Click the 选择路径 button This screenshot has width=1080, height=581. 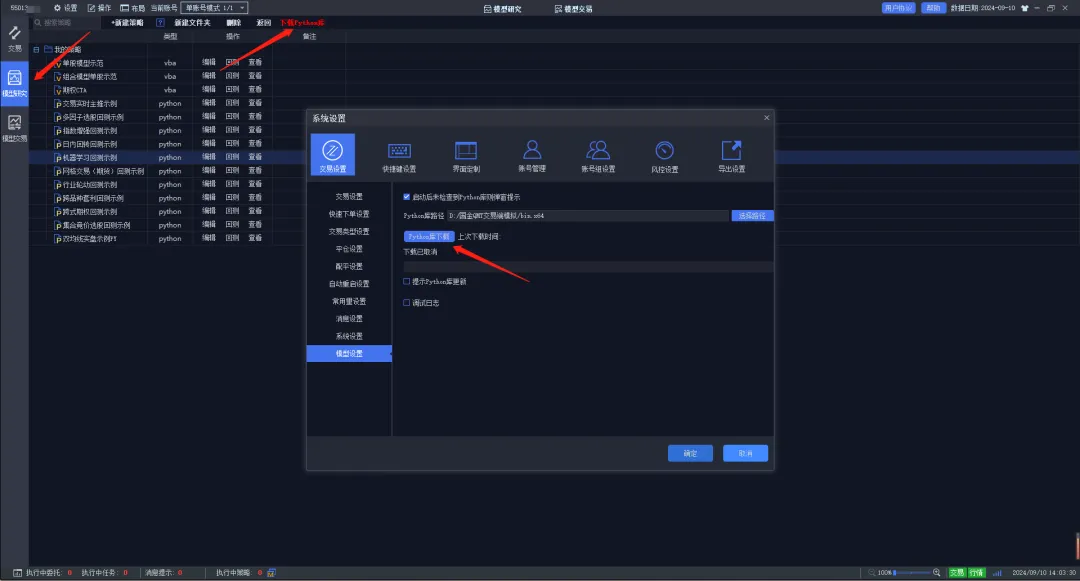(x=752, y=215)
